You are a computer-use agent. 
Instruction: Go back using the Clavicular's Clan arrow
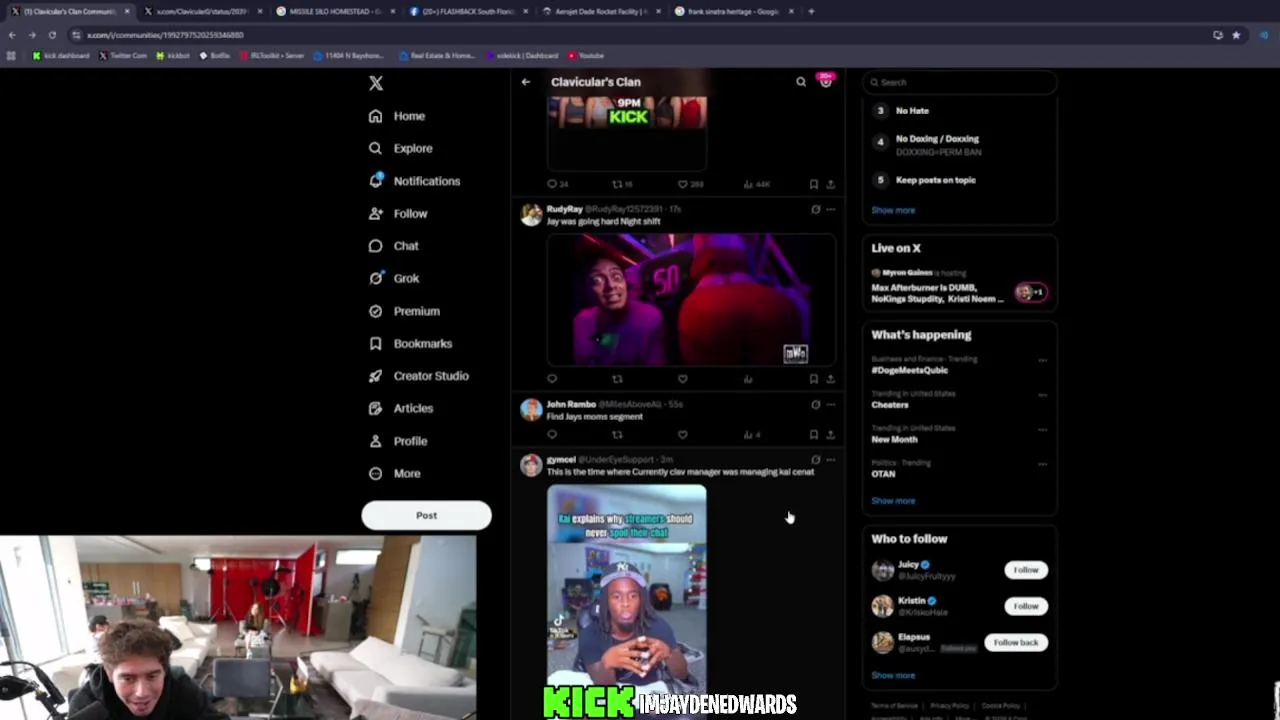pos(526,82)
